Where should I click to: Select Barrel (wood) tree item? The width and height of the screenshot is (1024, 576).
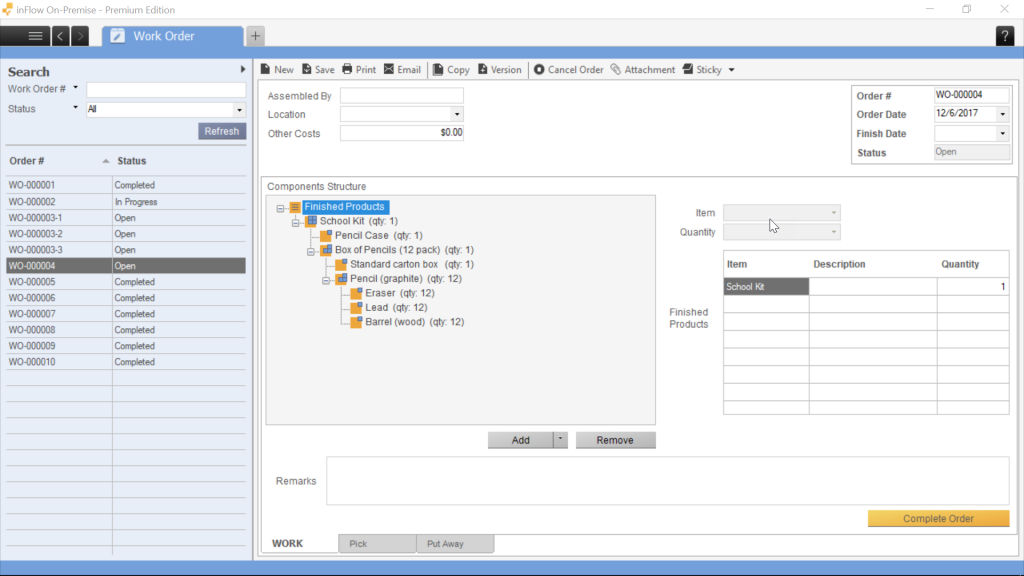(x=415, y=321)
